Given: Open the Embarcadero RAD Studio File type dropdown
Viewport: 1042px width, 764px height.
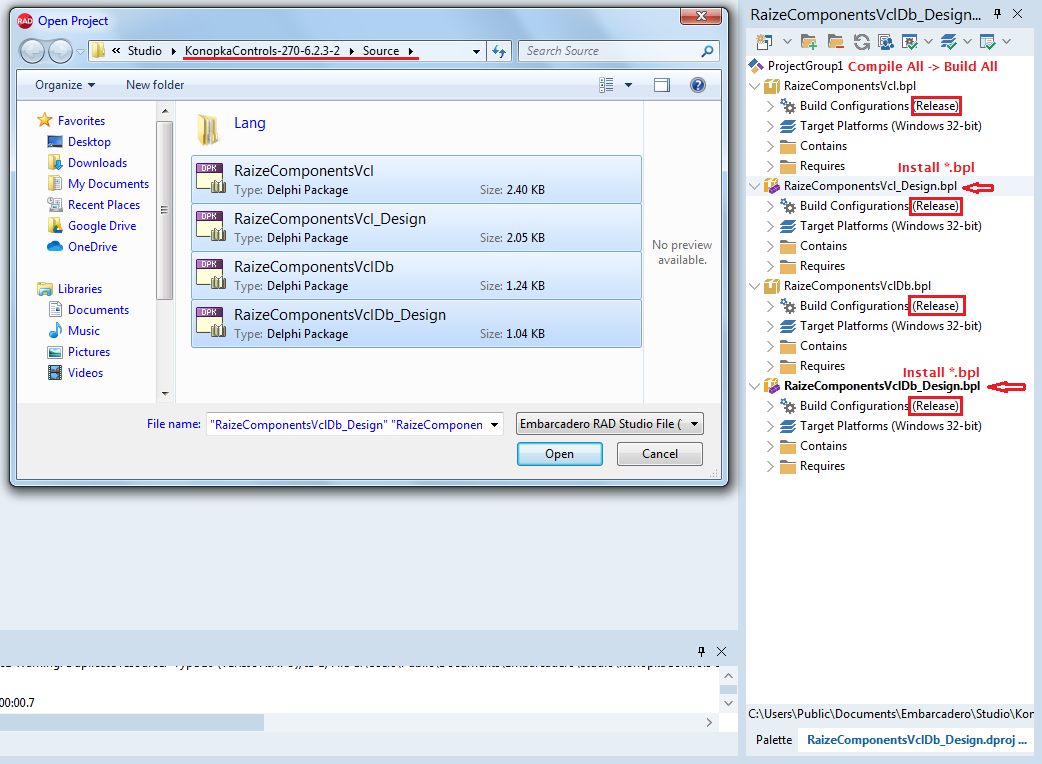Looking at the screenshot, I should (x=609, y=424).
